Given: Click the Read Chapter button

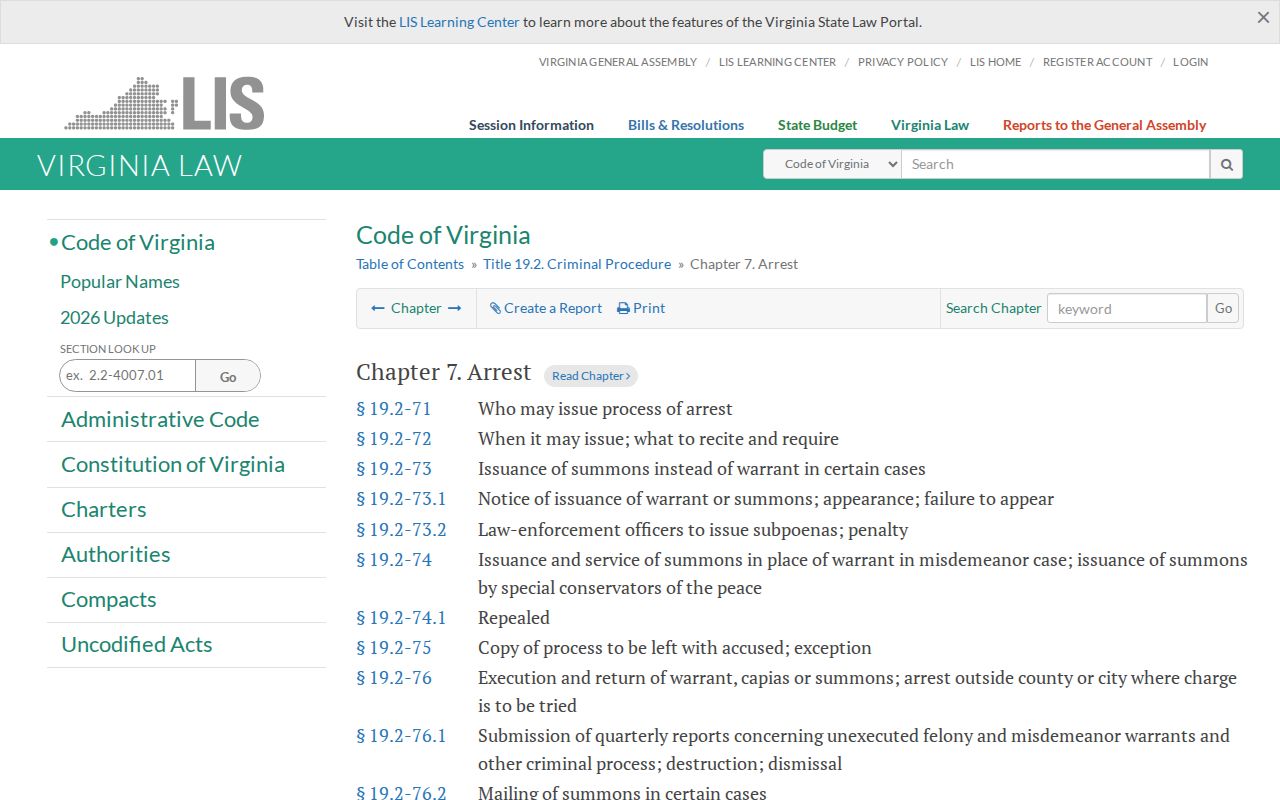Looking at the screenshot, I should [591, 376].
